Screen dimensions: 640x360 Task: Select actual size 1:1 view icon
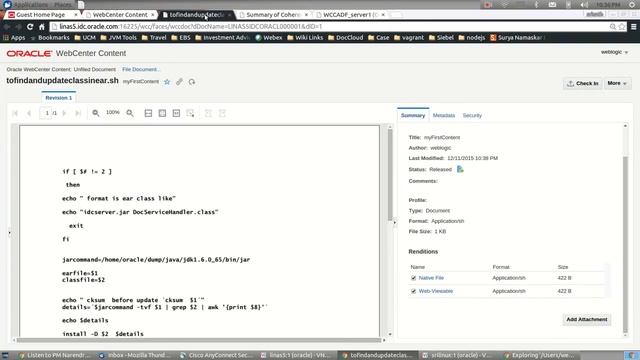(176, 113)
